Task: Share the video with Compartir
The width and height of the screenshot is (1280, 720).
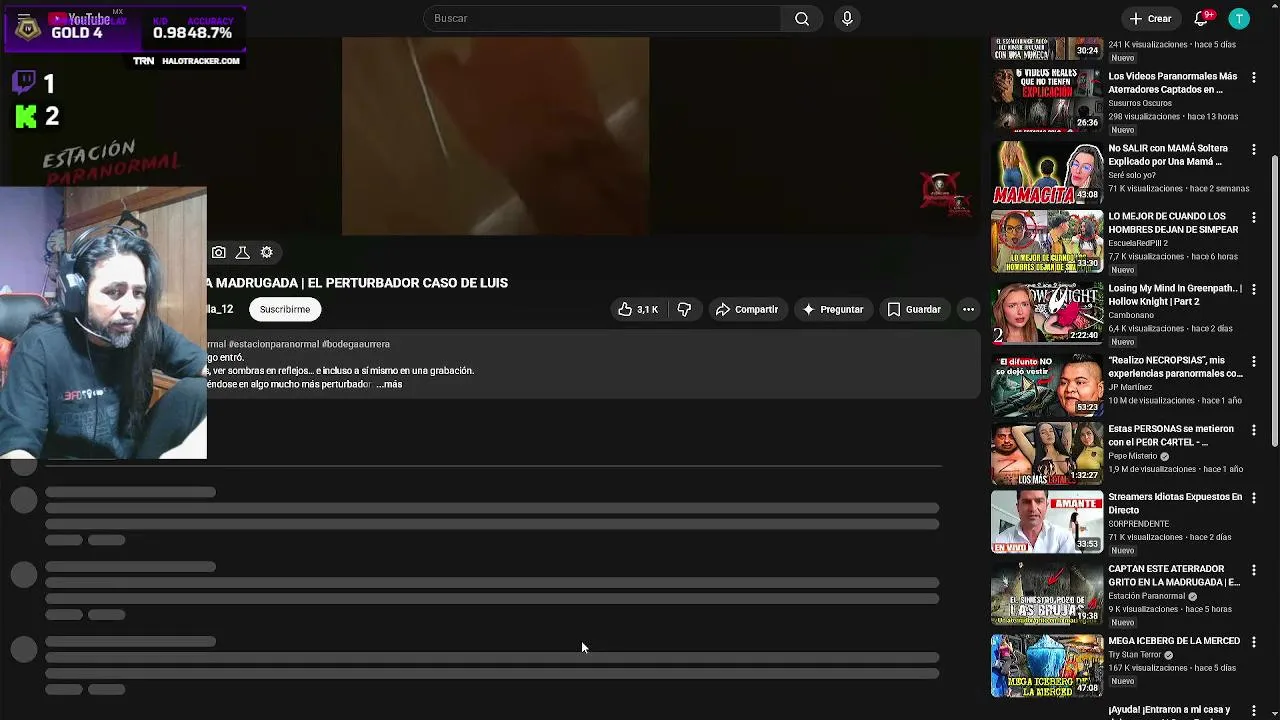Action: click(x=747, y=310)
